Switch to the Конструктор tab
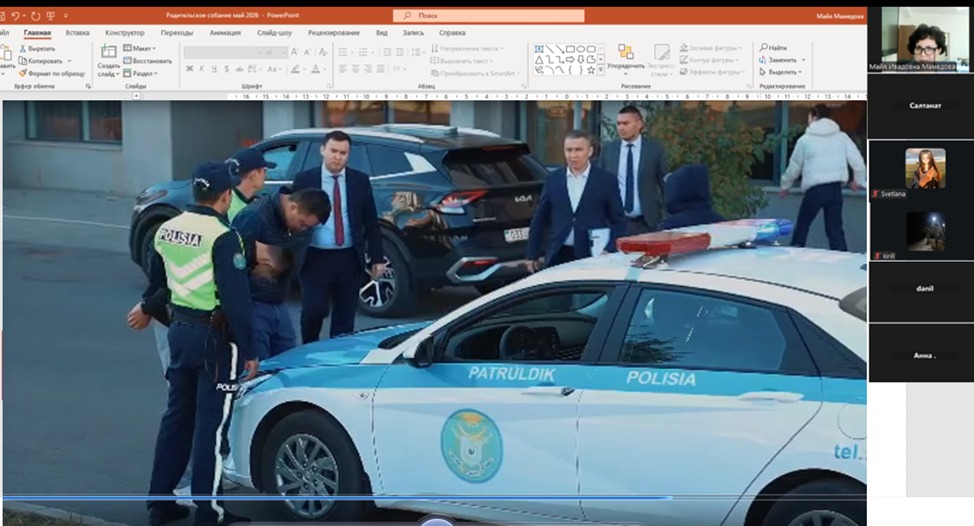The image size is (974, 526). pyautogui.click(x=124, y=33)
